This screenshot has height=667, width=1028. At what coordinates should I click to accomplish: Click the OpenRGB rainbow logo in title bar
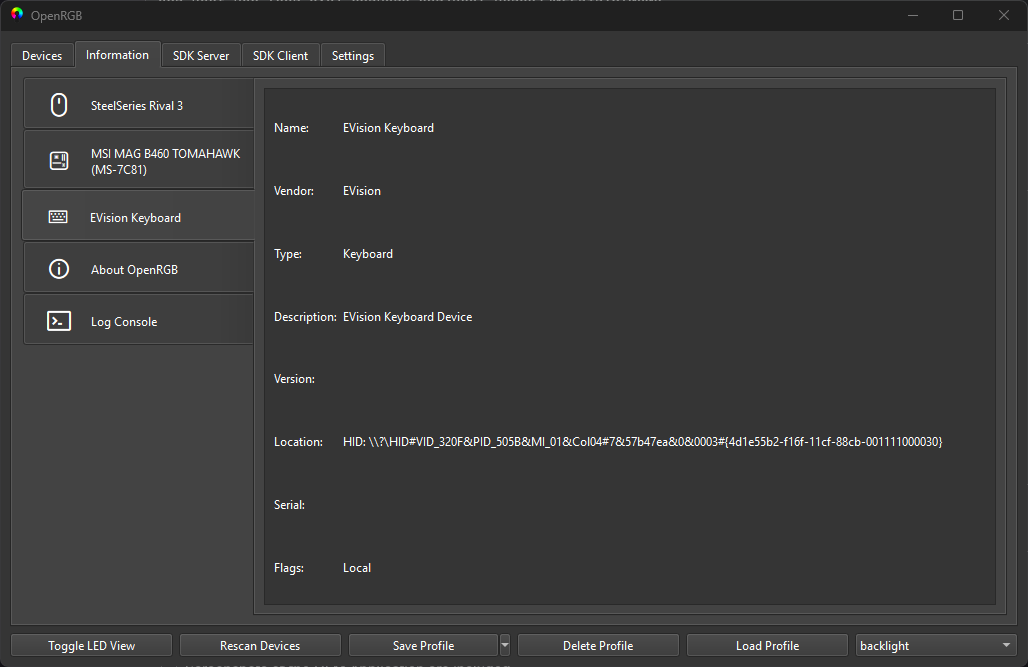coord(17,15)
